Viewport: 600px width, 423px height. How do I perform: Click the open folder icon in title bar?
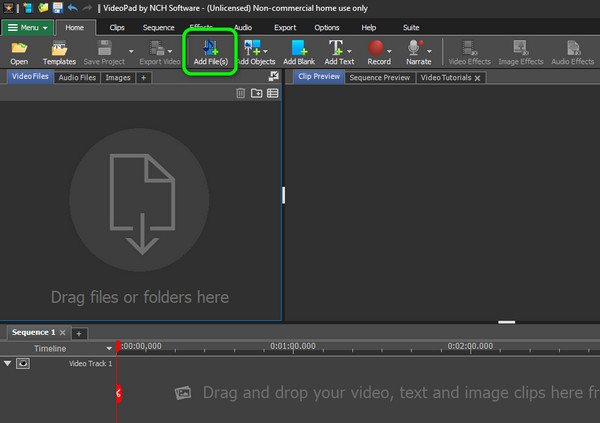[43, 8]
